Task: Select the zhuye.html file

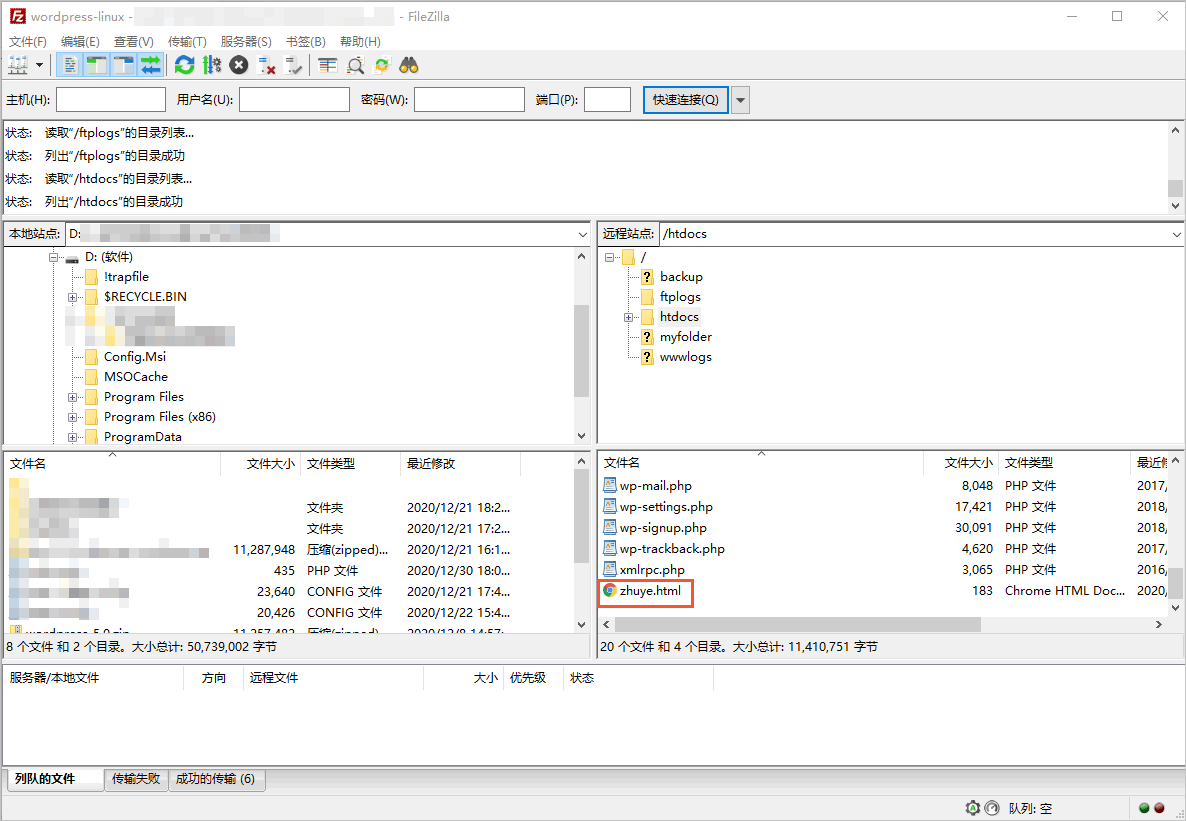Action: point(650,591)
